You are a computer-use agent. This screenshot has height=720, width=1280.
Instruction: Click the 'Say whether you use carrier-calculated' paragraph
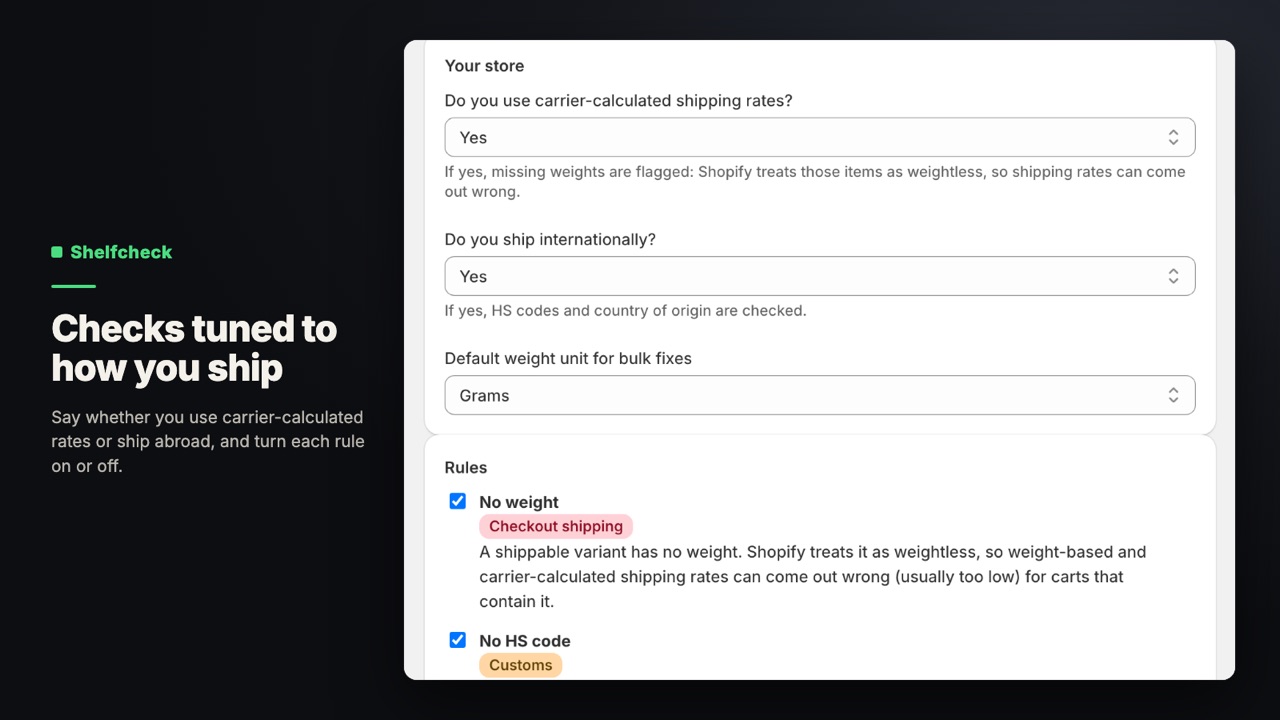[208, 441]
